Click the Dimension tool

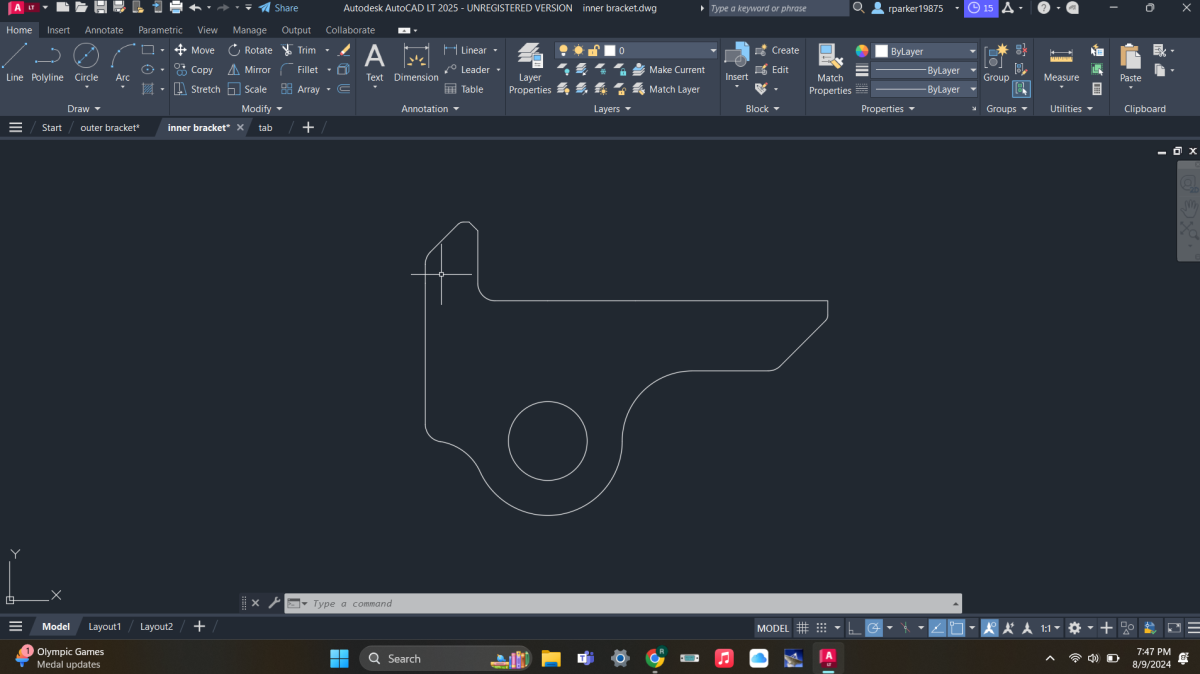416,62
